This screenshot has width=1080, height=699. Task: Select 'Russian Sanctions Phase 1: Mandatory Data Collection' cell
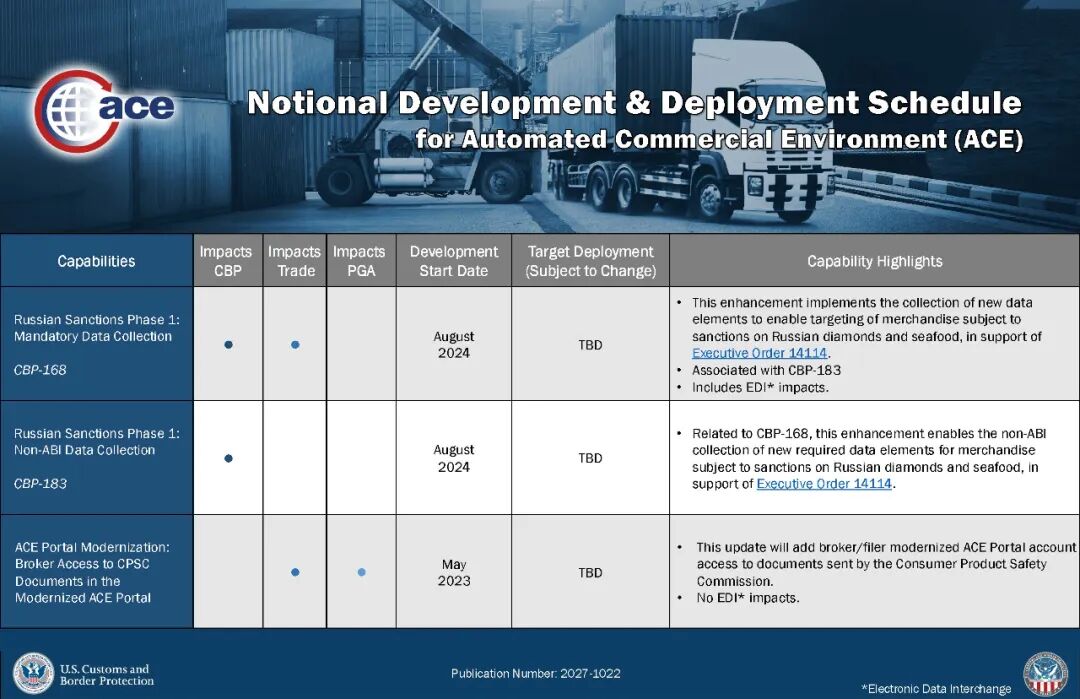tap(96, 344)
